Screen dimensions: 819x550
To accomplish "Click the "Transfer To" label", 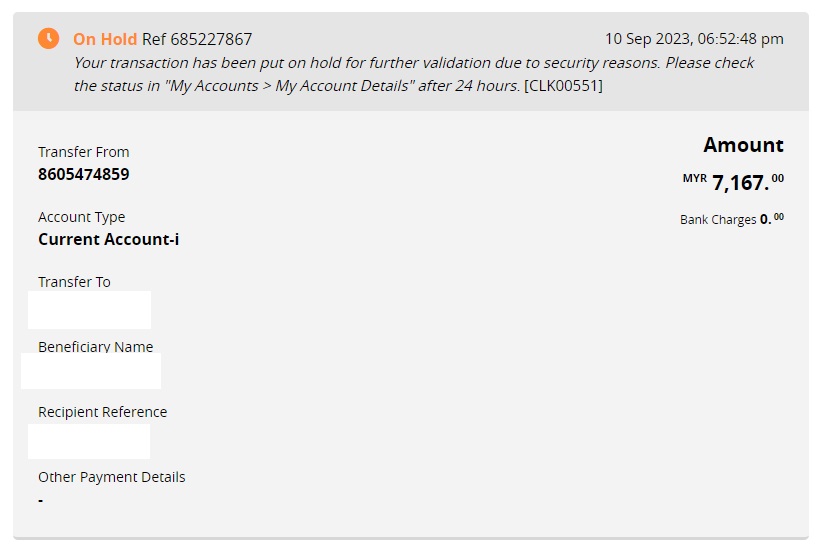I will 74,282.
